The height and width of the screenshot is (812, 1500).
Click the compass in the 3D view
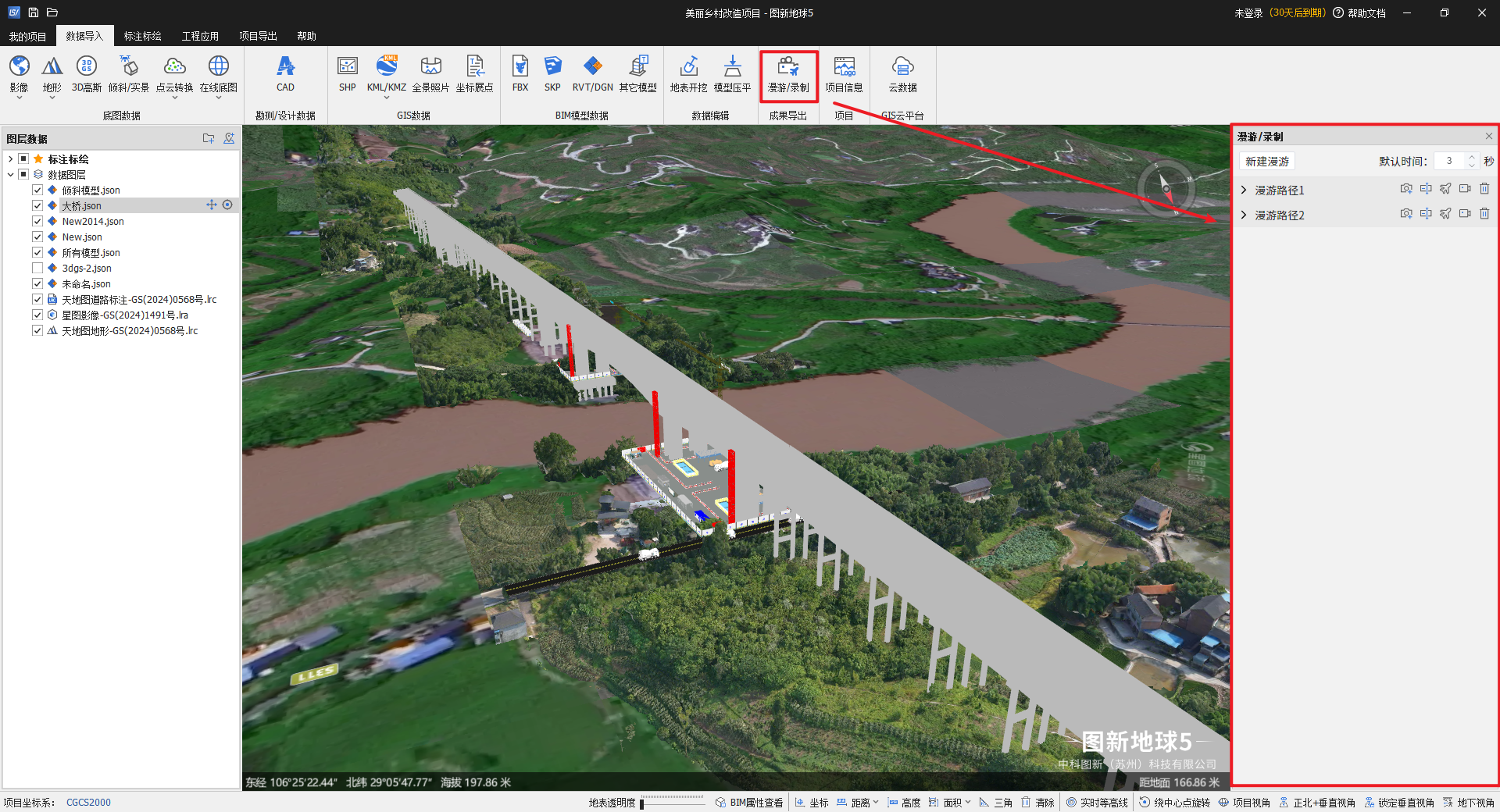pos(1166,188)
